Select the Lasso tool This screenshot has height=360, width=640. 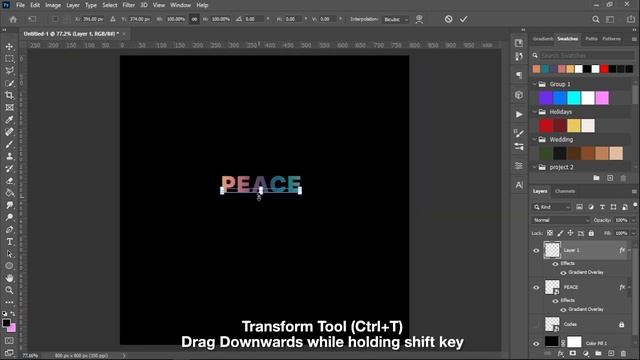pyautogui.click(x=9, y=71)
